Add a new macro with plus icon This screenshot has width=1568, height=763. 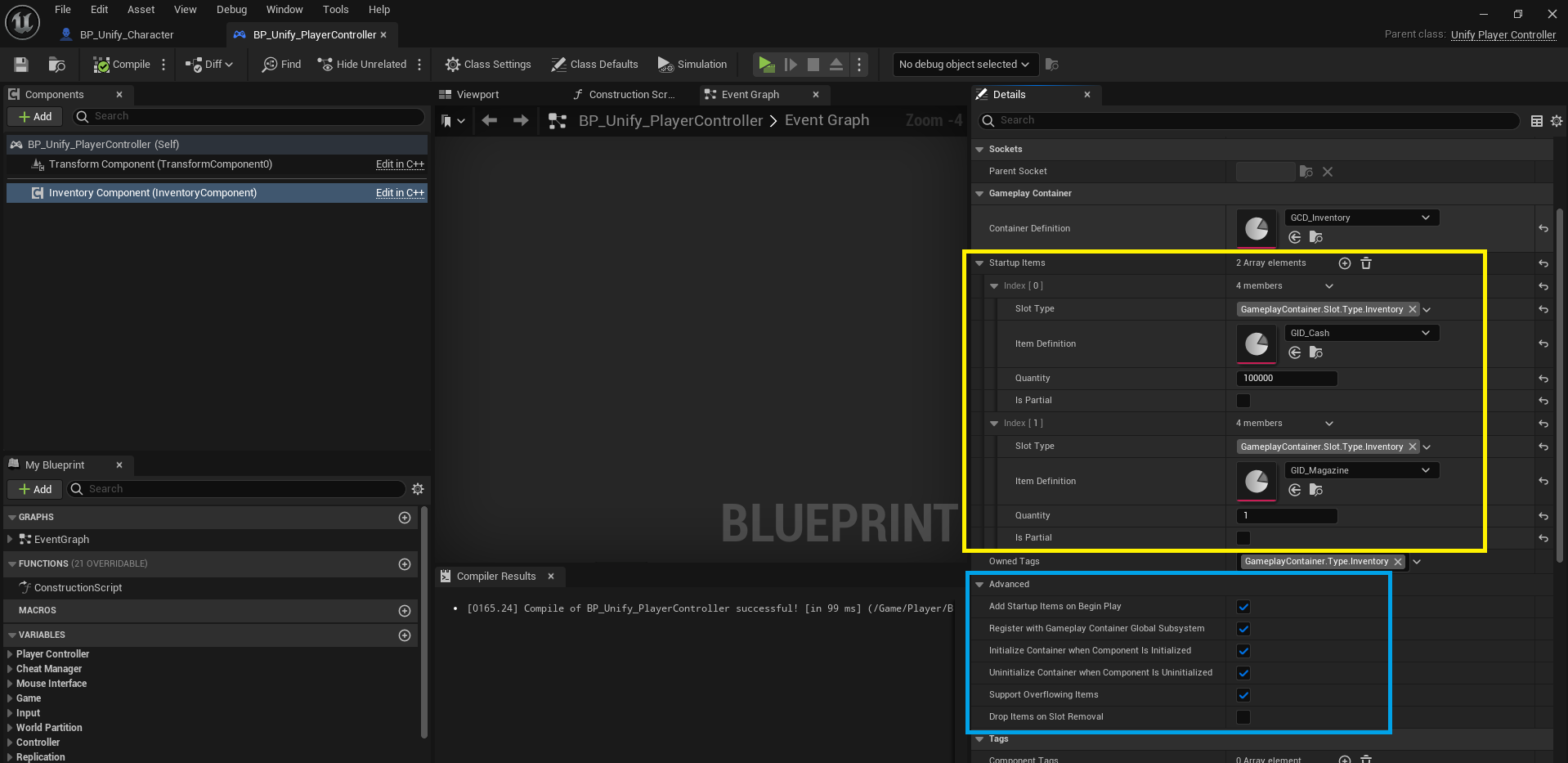tap(404, 611)
